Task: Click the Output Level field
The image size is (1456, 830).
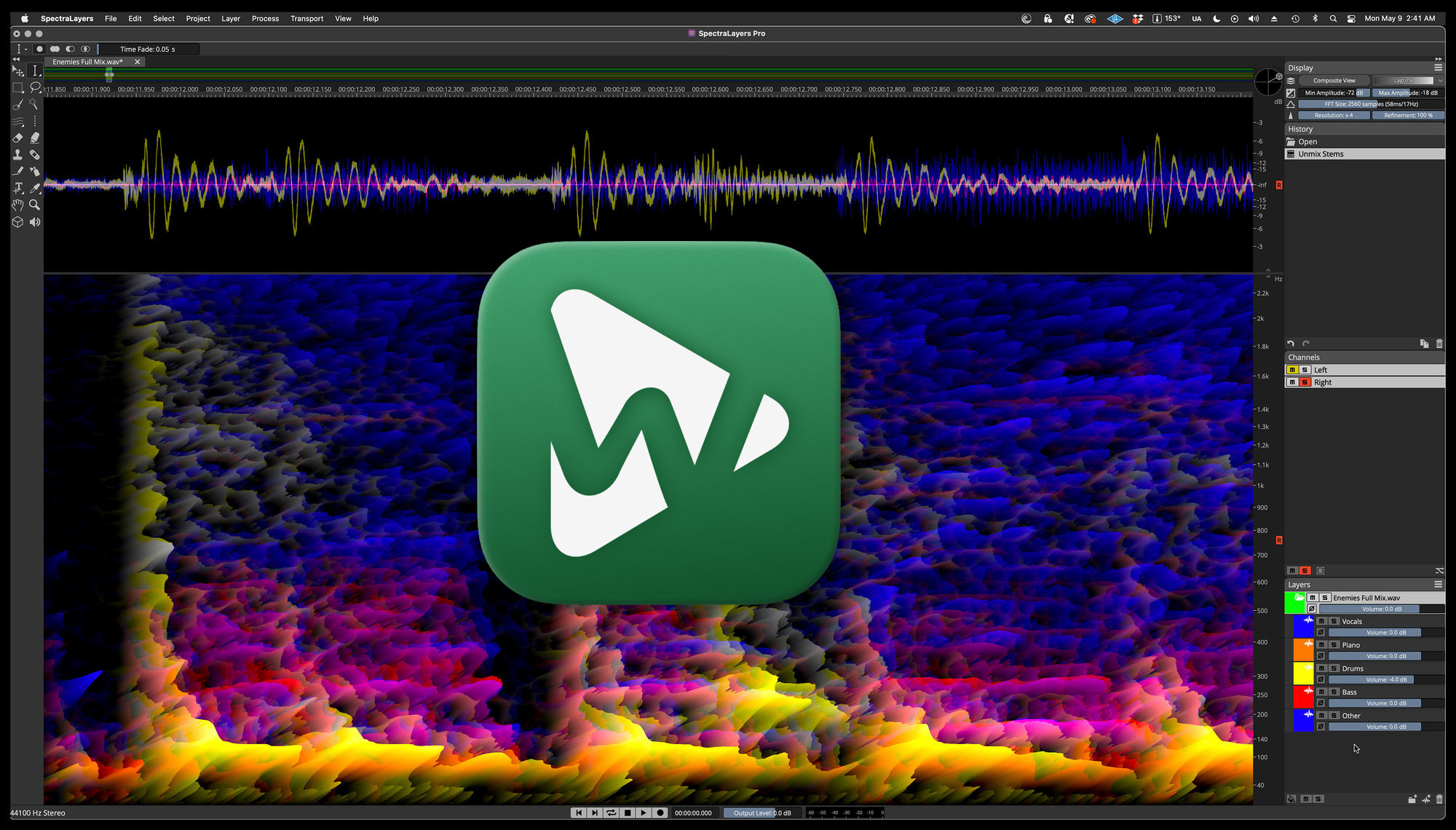Action: coord(762,813)
